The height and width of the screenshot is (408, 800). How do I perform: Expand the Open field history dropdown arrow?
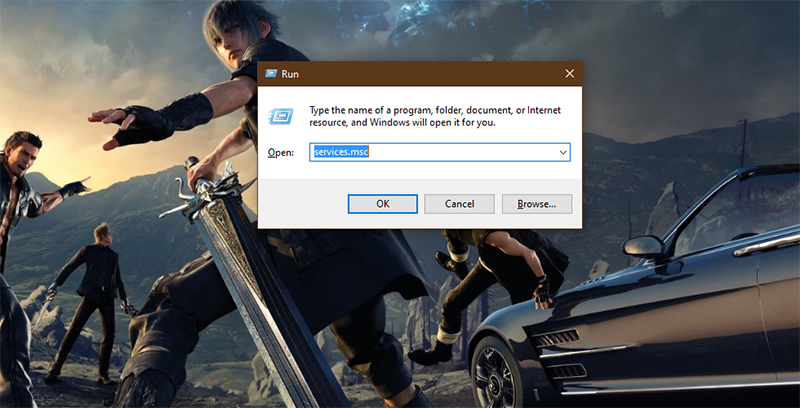(563, 152)
